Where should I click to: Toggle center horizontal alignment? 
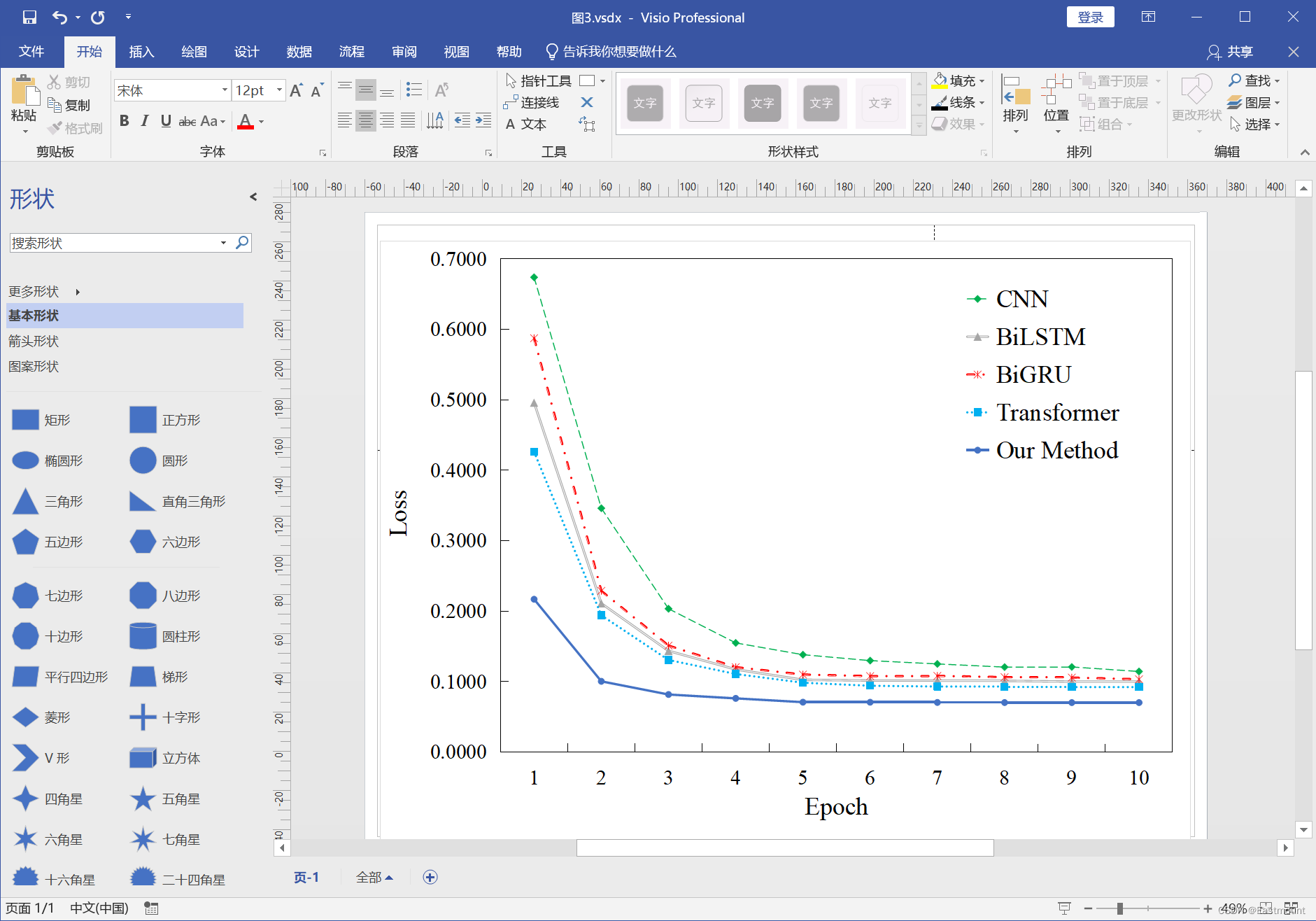click(366, 120)
